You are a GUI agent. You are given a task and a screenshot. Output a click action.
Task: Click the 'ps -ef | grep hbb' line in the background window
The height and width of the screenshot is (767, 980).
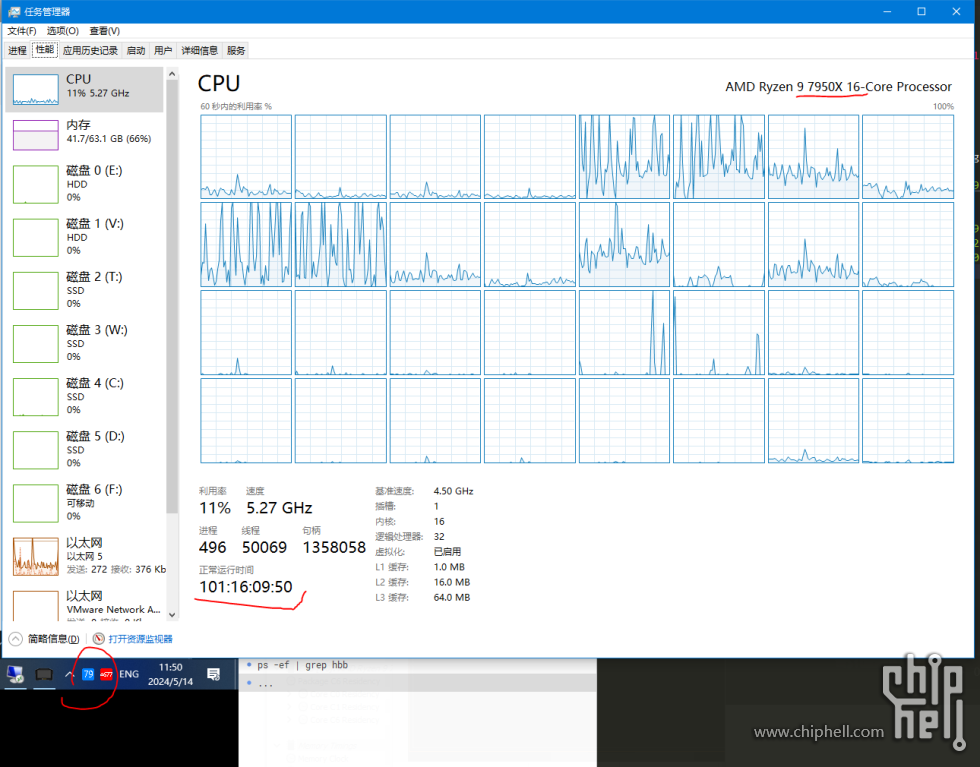tap(304, 665)
